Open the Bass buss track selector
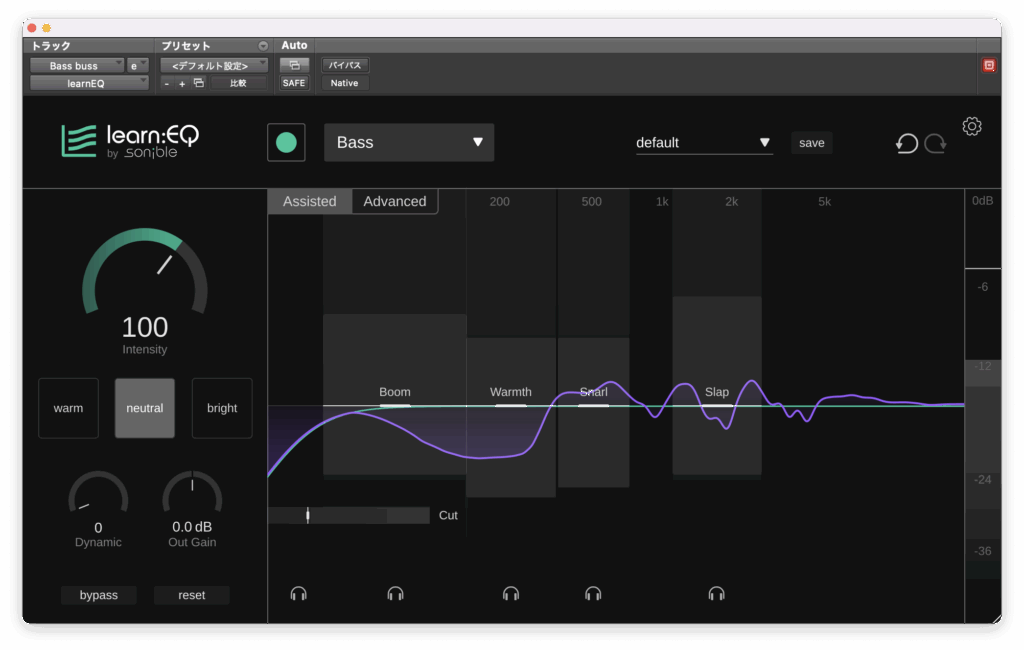1024x650 pixels. (x=76, y=65)
